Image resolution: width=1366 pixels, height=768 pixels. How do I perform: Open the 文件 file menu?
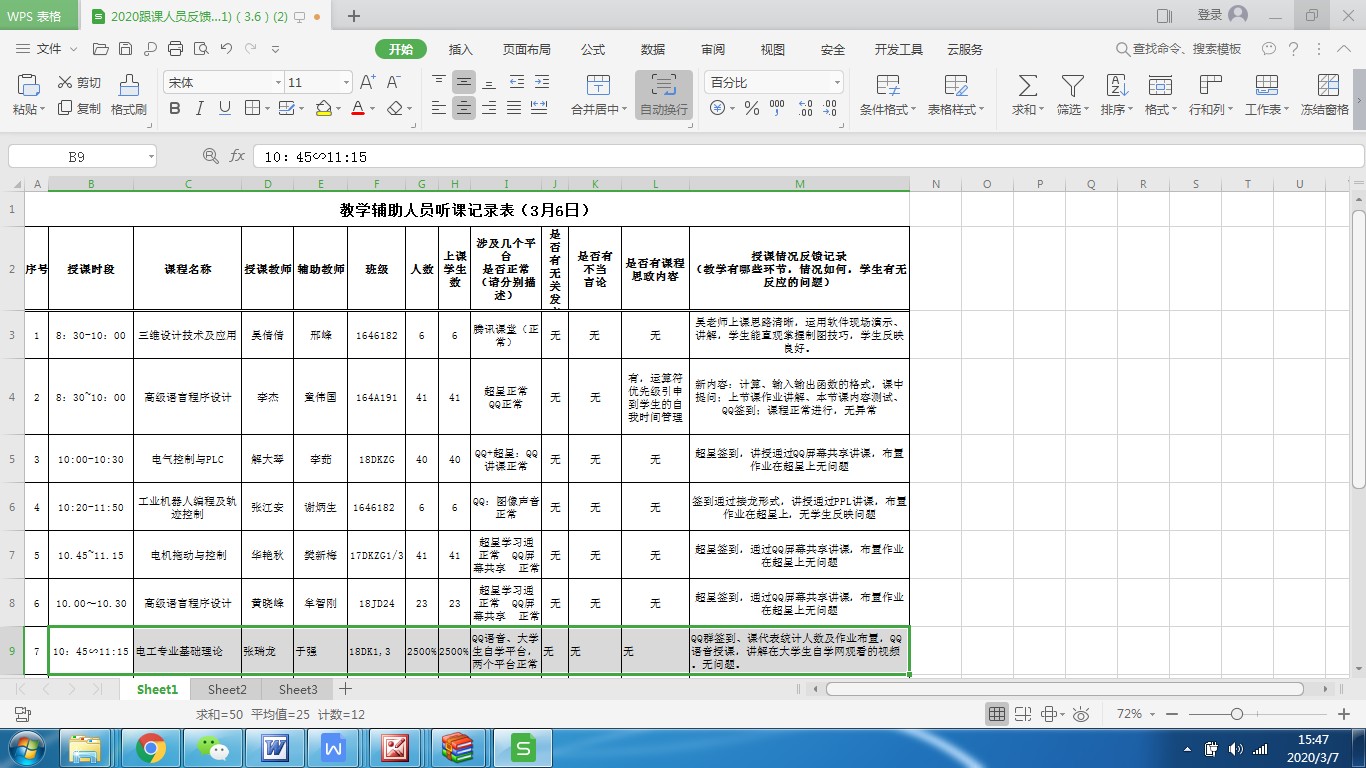[47, 49]
